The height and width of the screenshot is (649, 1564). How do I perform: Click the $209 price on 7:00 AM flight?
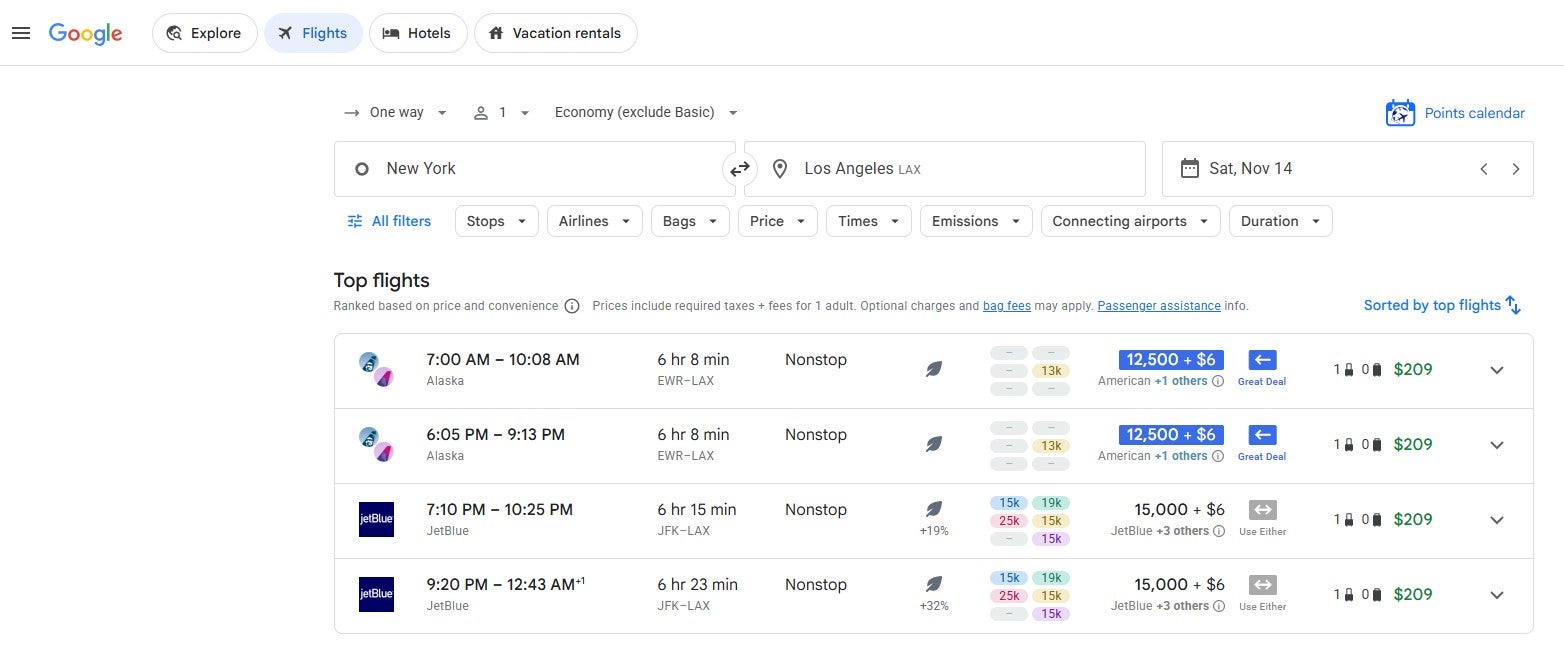(1413, 370)
